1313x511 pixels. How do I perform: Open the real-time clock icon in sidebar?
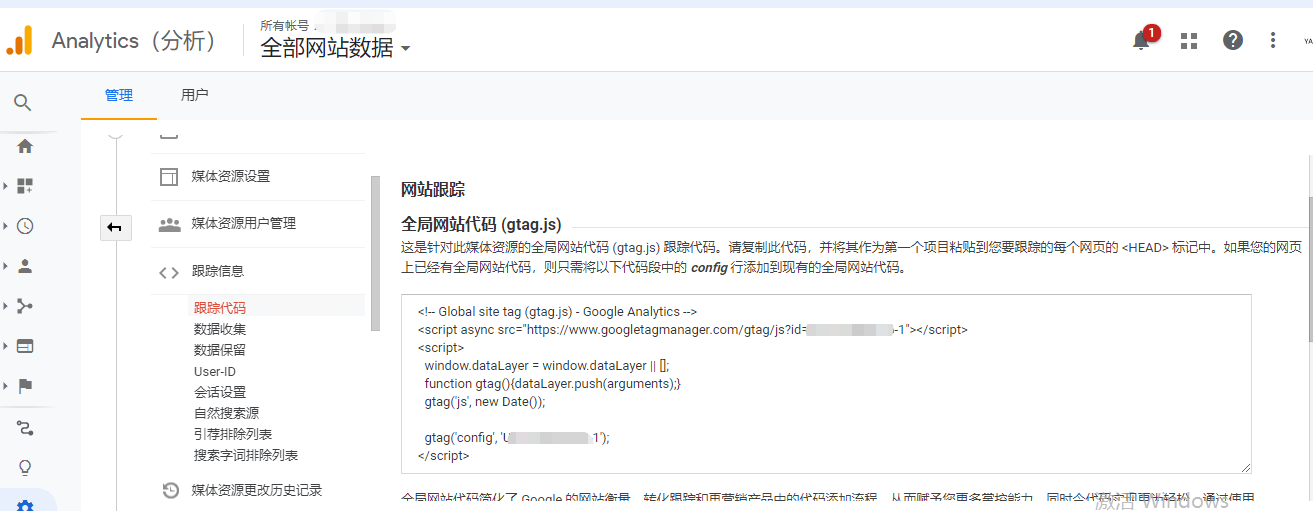coord(25,226)
